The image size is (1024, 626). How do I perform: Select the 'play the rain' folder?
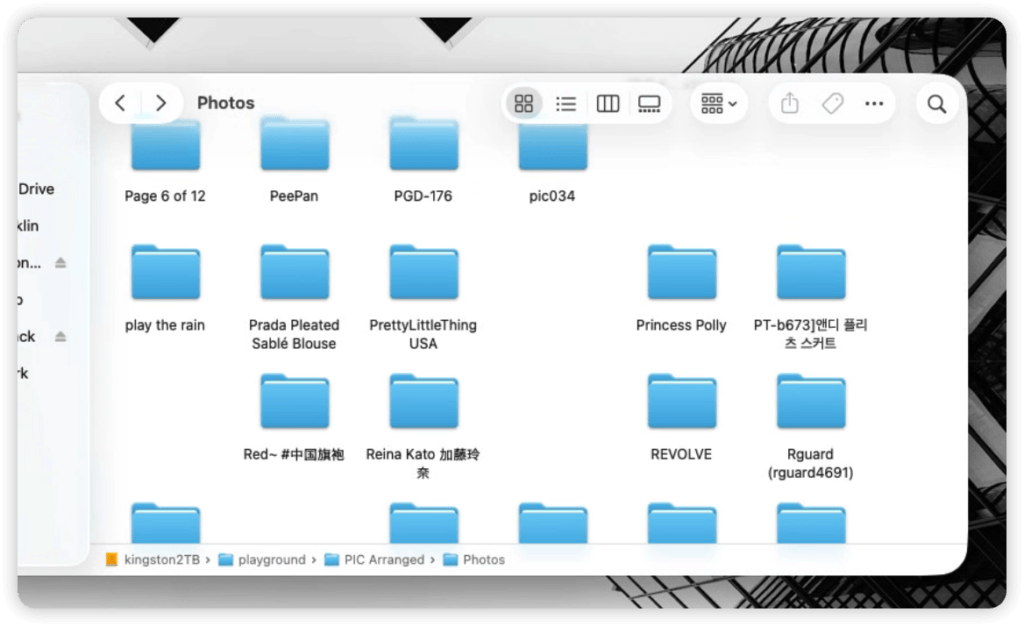165,272
